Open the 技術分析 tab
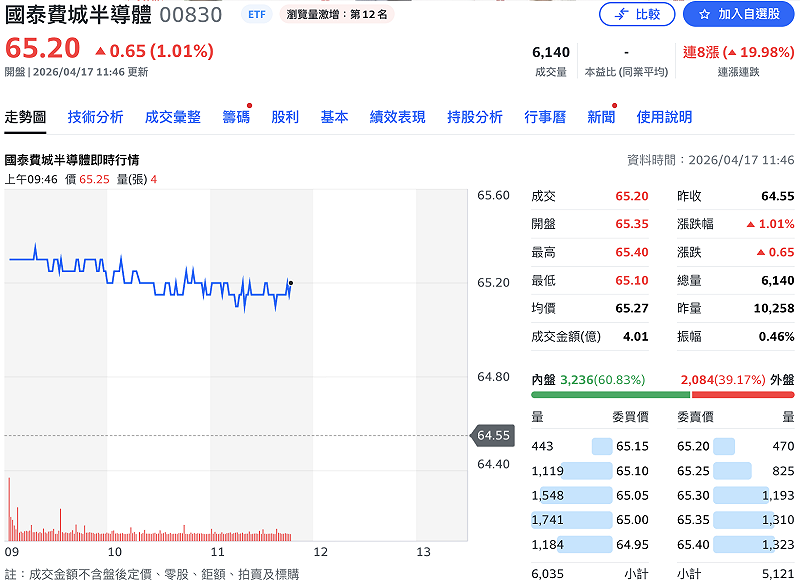This screenshot has width=800, height=581. [x=95, y=116]
